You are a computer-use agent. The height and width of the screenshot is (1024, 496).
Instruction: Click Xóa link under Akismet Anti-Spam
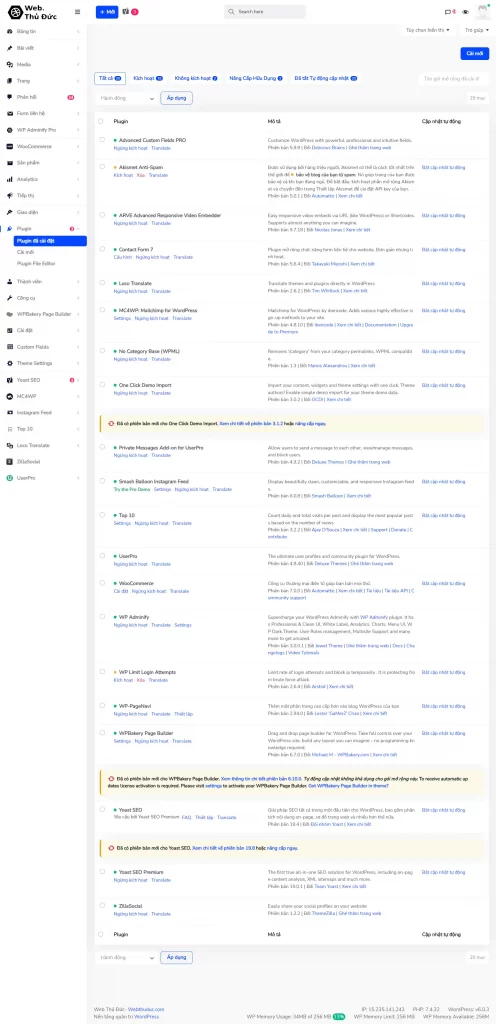141,175
